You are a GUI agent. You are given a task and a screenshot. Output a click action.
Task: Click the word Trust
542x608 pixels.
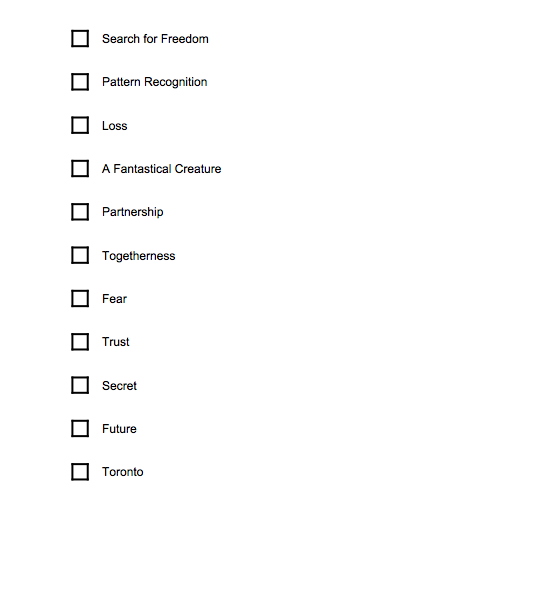pos(116,342)
